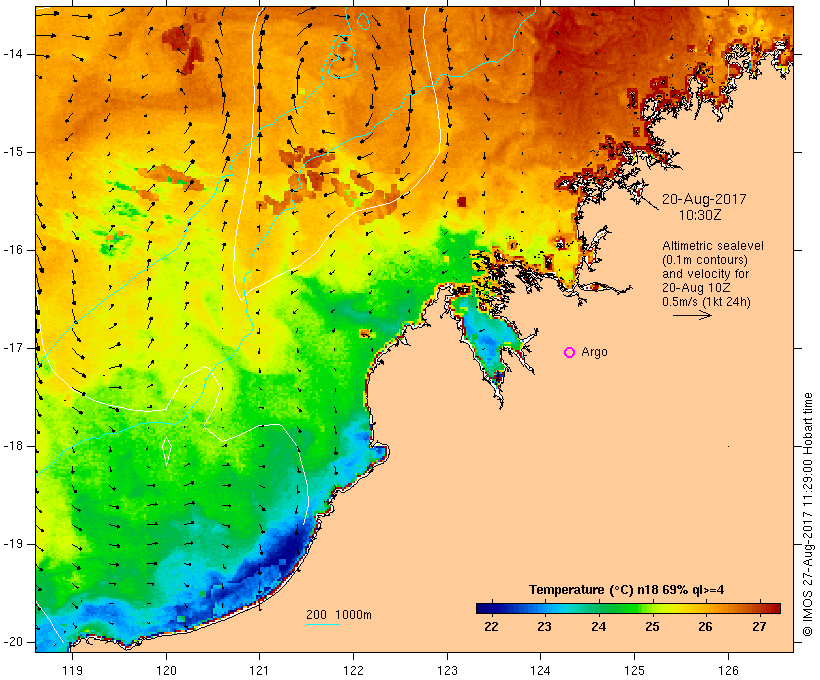
Task: Click longitude axis label '126'
Action: coord(728,670)
